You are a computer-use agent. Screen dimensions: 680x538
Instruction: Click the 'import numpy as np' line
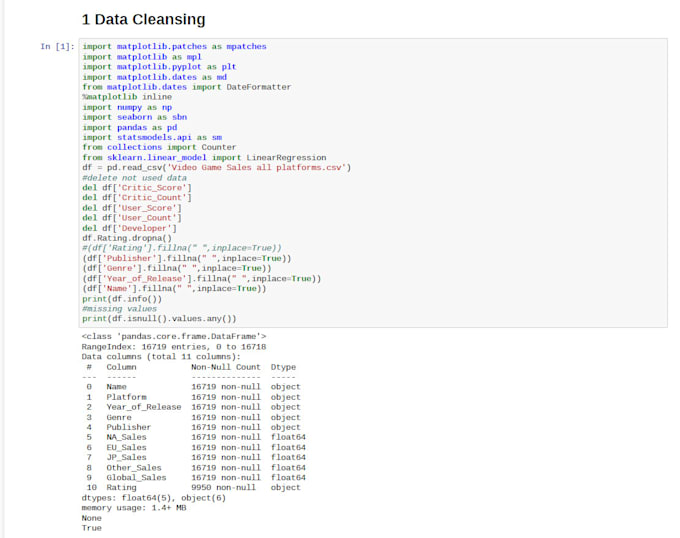click(127, 107)
